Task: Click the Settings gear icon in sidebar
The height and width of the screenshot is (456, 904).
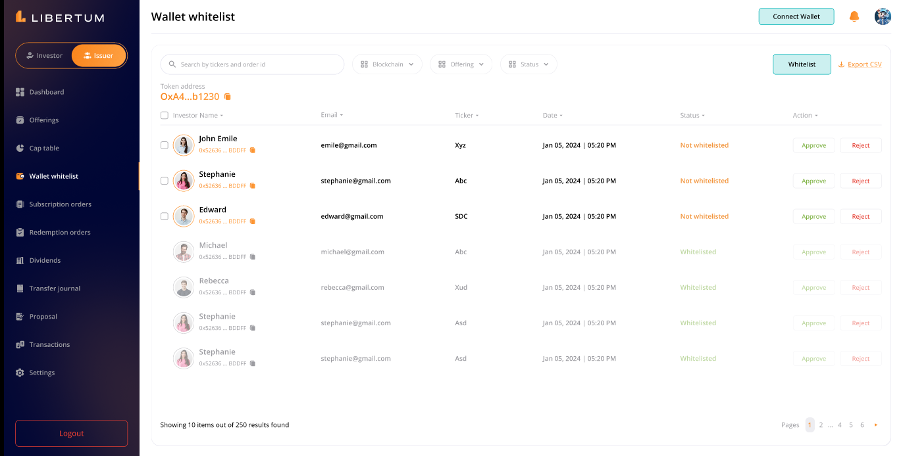Action: pyautogui.click(x=20, y=372)
